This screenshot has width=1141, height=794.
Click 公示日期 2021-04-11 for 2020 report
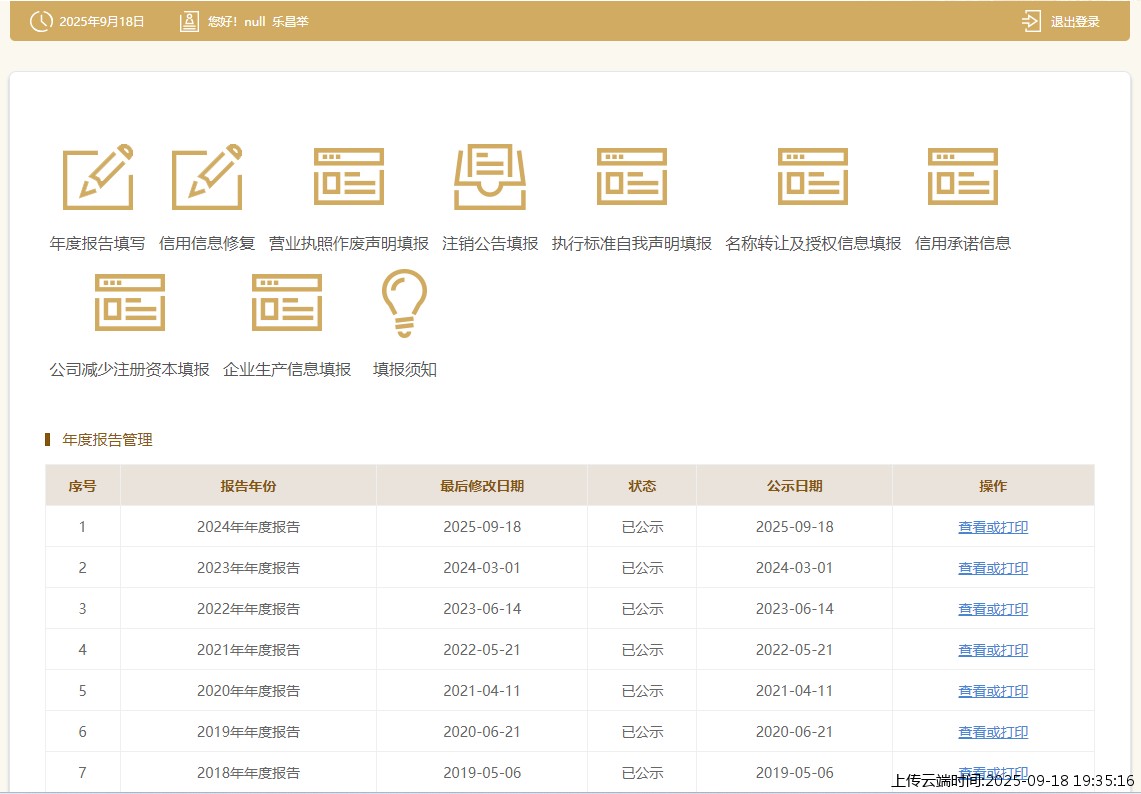[794, 691]
